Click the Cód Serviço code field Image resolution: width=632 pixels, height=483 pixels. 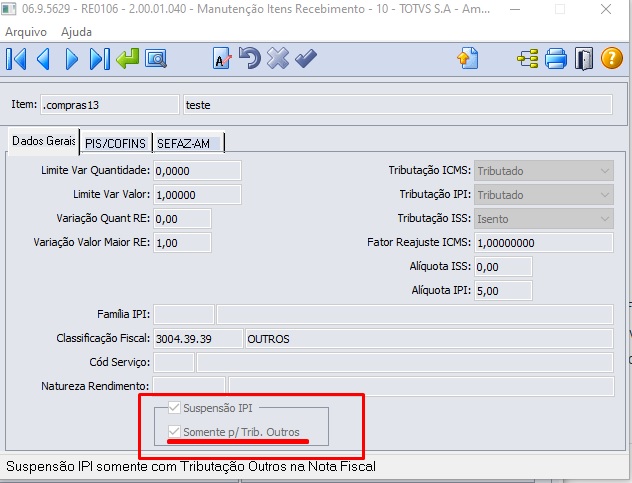click(x=174, y=362)
